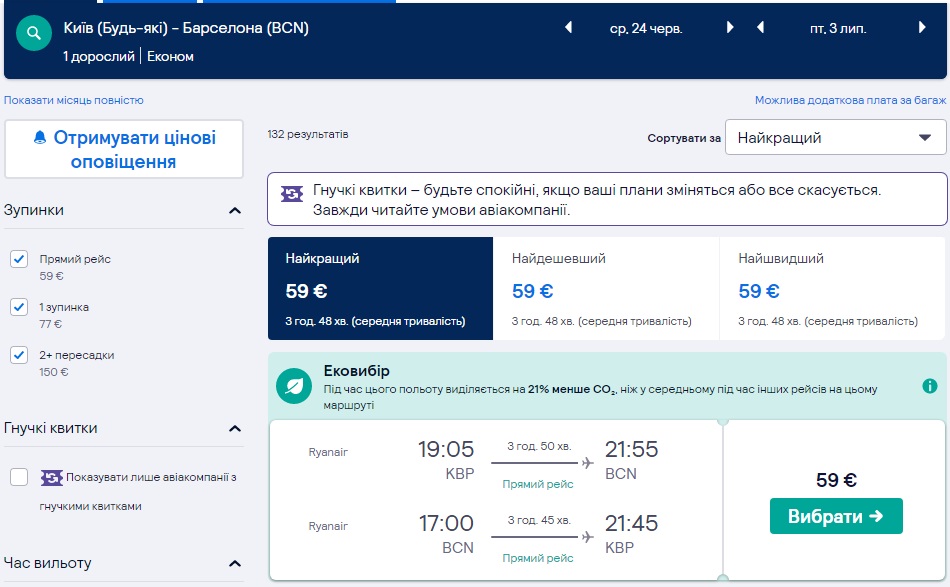Switch to the Найдешевший tab
950x587 pixels.
[606, 290]
